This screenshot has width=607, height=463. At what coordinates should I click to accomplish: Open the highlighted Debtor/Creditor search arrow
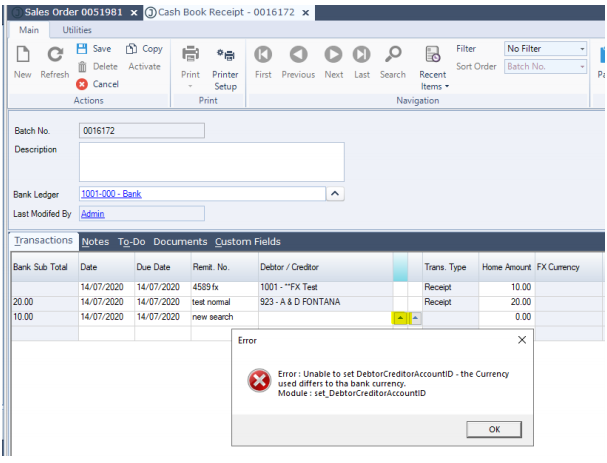click(400, 318)
